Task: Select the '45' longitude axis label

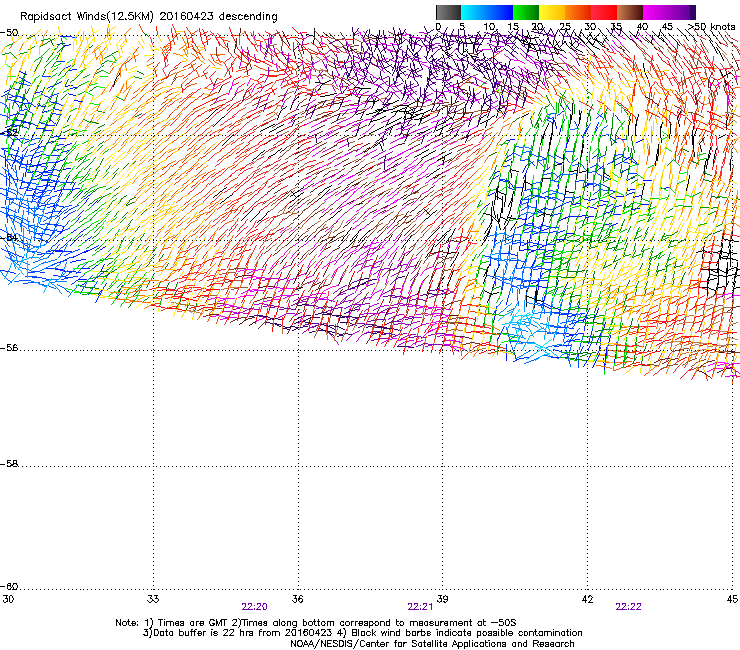Action: (x=732, y=599)
